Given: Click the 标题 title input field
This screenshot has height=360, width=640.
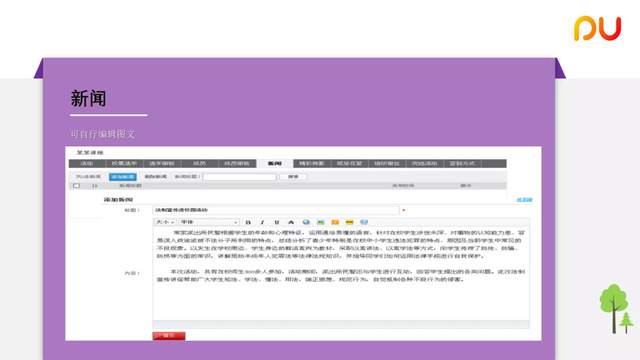Looking at the screenshot, I should click(276, 210).
